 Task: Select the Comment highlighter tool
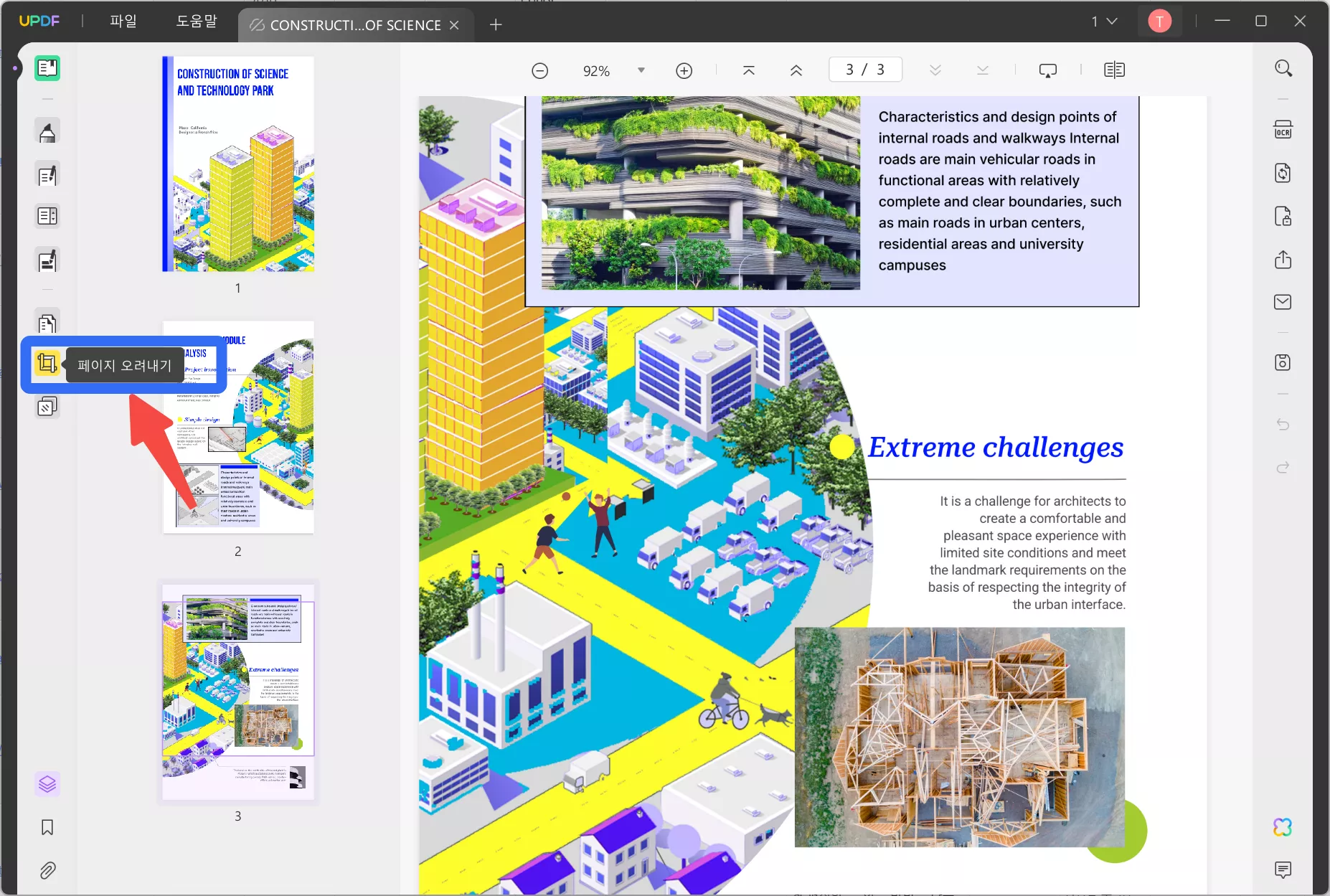click(47, 132)
